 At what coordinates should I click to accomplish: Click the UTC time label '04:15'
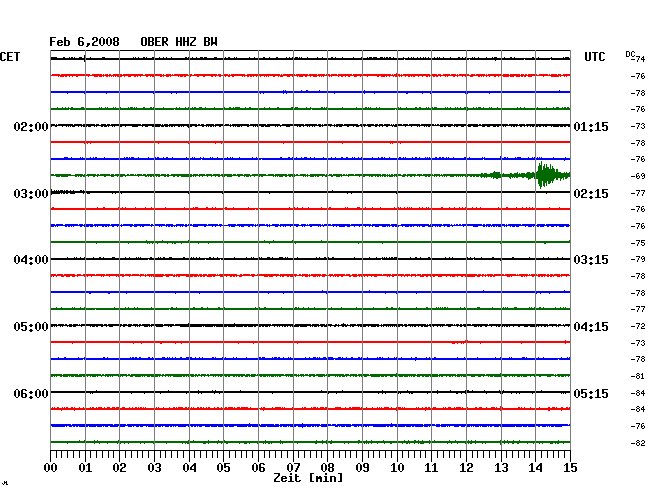coord(591,327)
